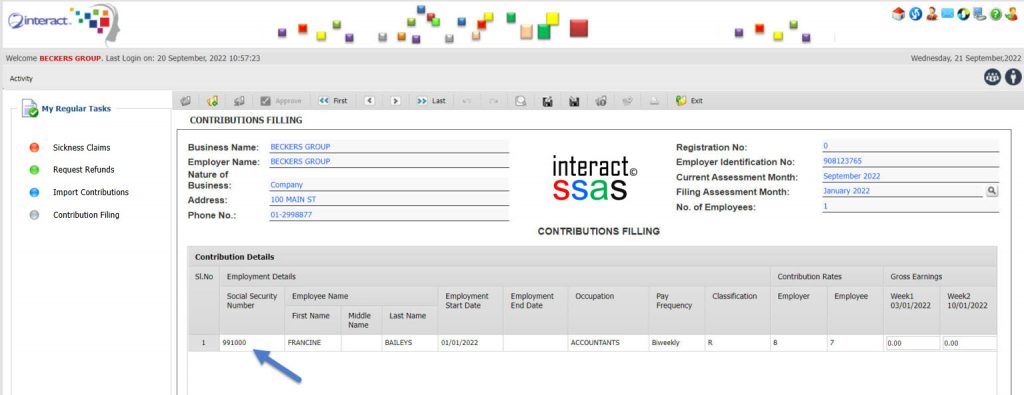Click the Exit toolbar button
The width and height of the screenshot is (1024, 395).
tap(690, 101)
